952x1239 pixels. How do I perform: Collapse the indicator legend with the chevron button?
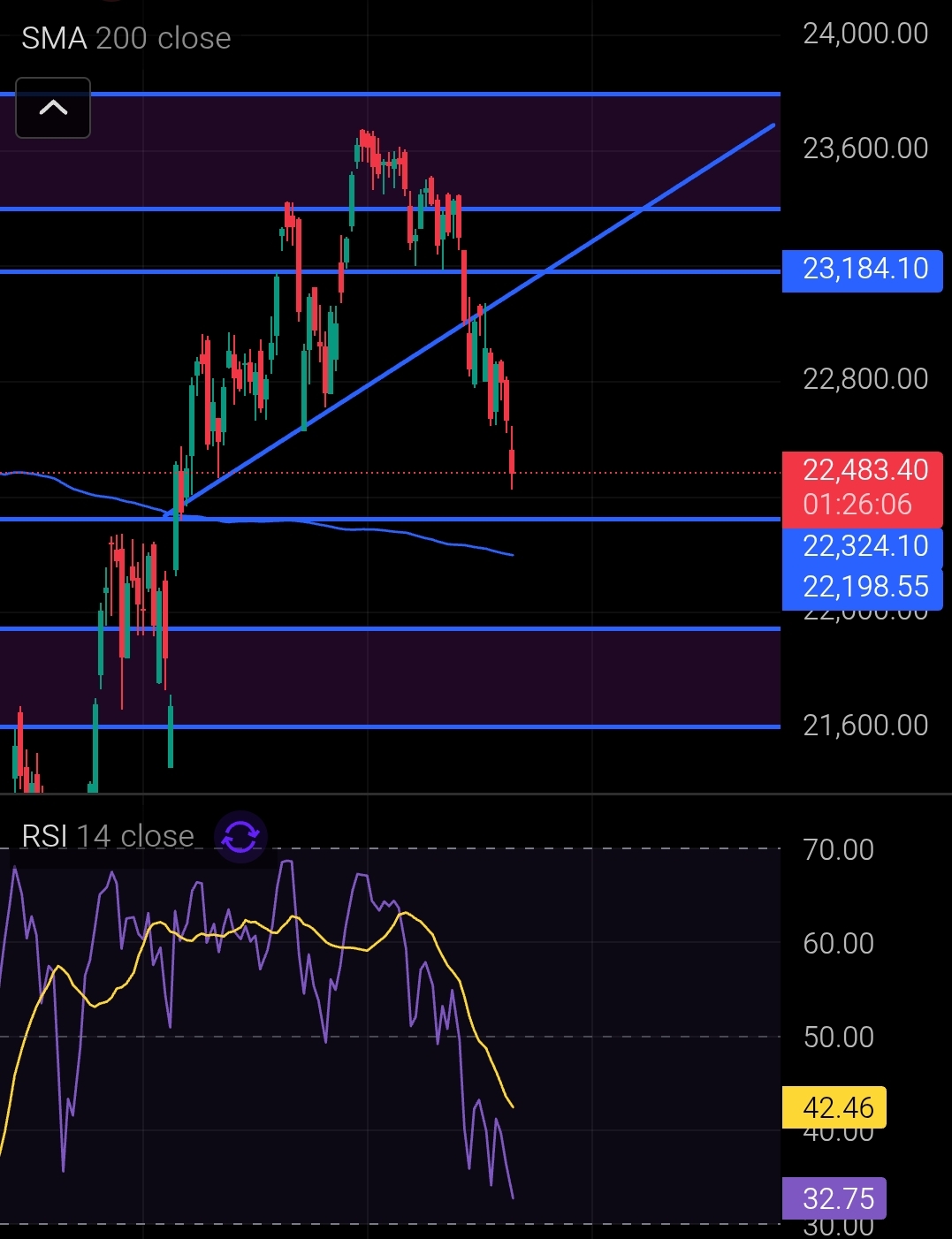pyautogui.click(x=53, y=108)
